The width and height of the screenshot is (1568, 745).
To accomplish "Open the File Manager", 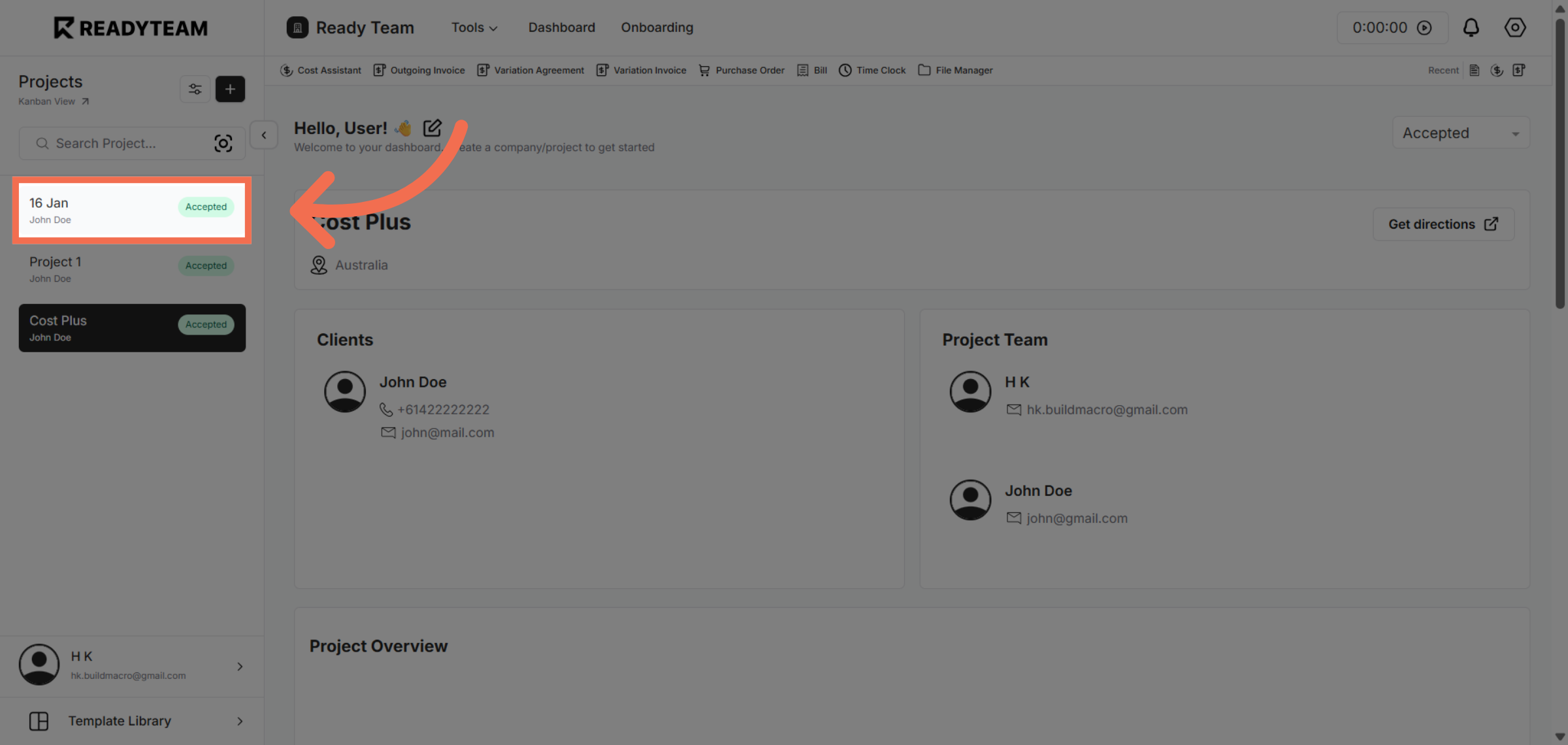I will tap(955, 70).
